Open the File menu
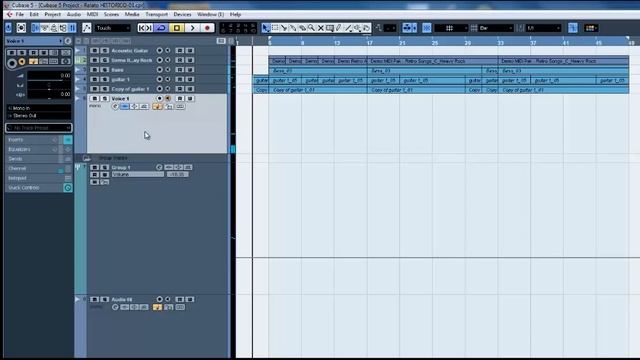 pyautogui.click(x=20, y=14)
